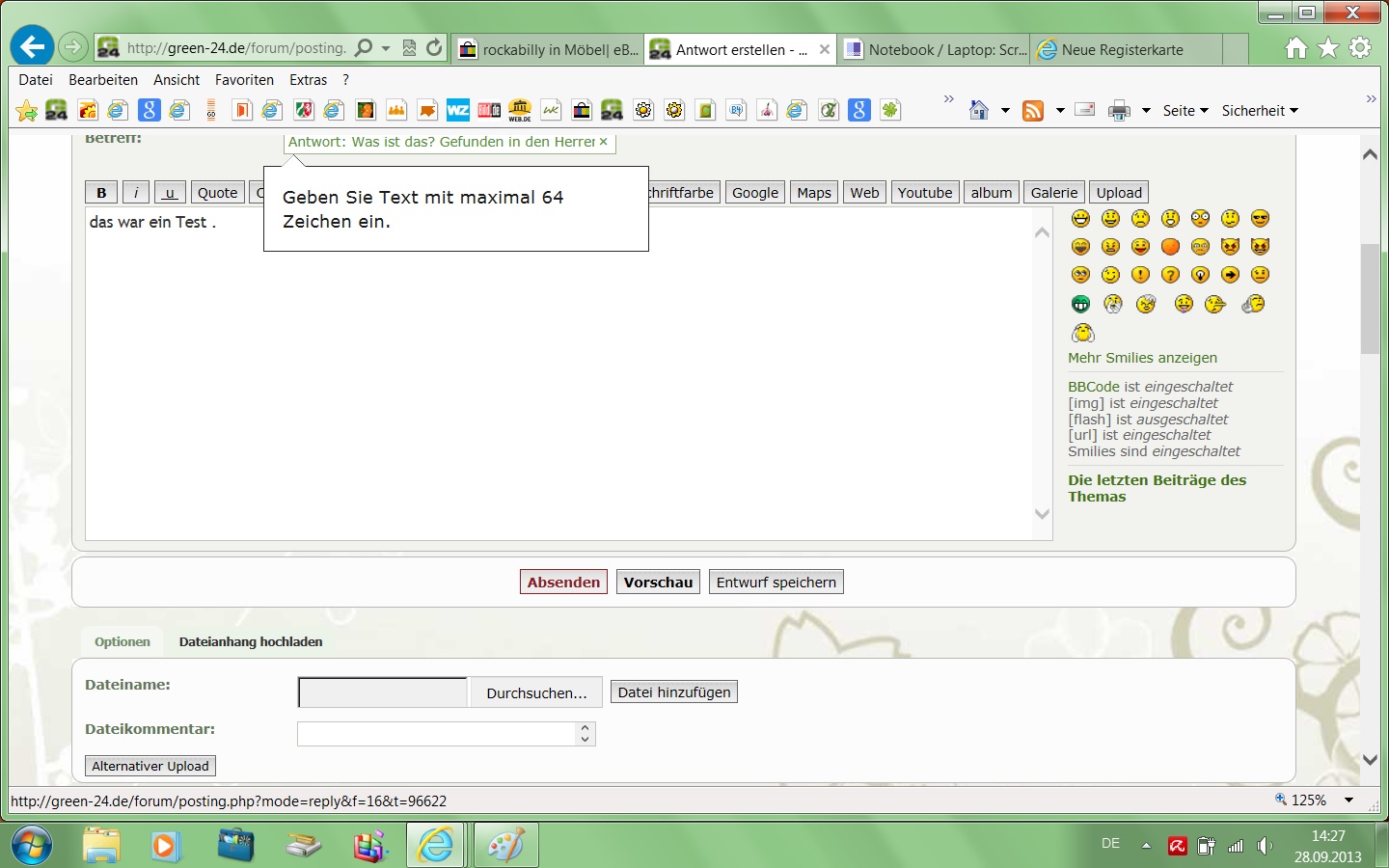Click the printer icon in command bar

pyautogui.click(x=1119, y=111)
